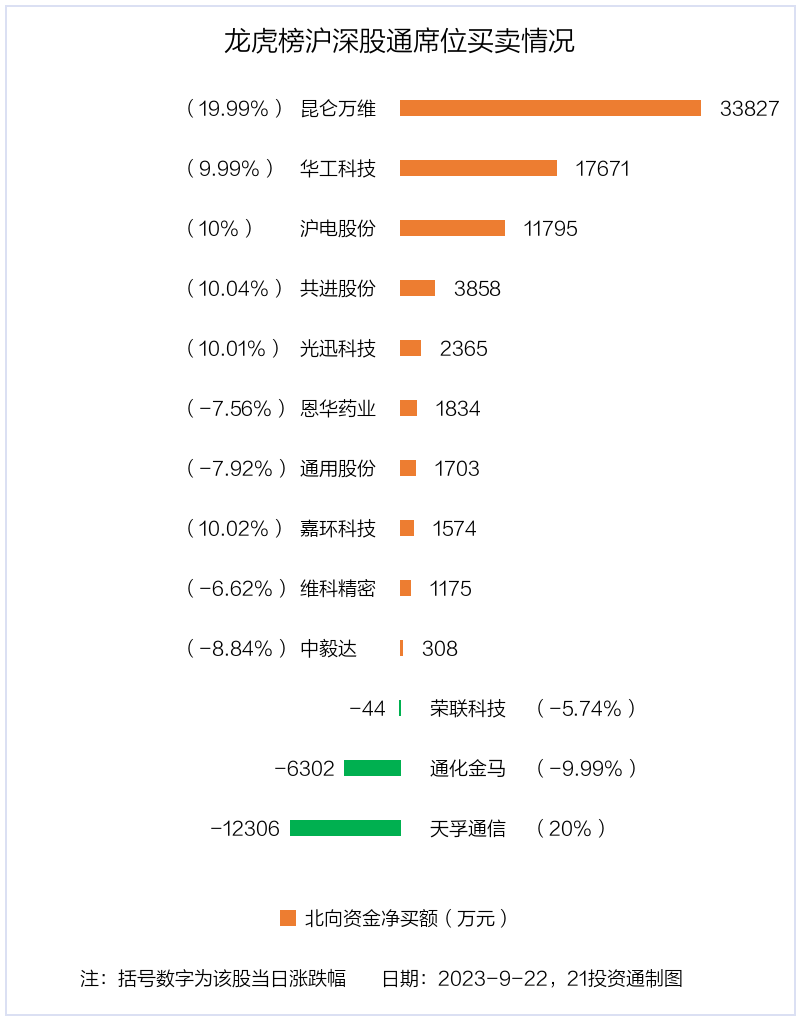800x1020 pixels.
Task: Click the 共进股份 bar
Action: click(418, 288)
